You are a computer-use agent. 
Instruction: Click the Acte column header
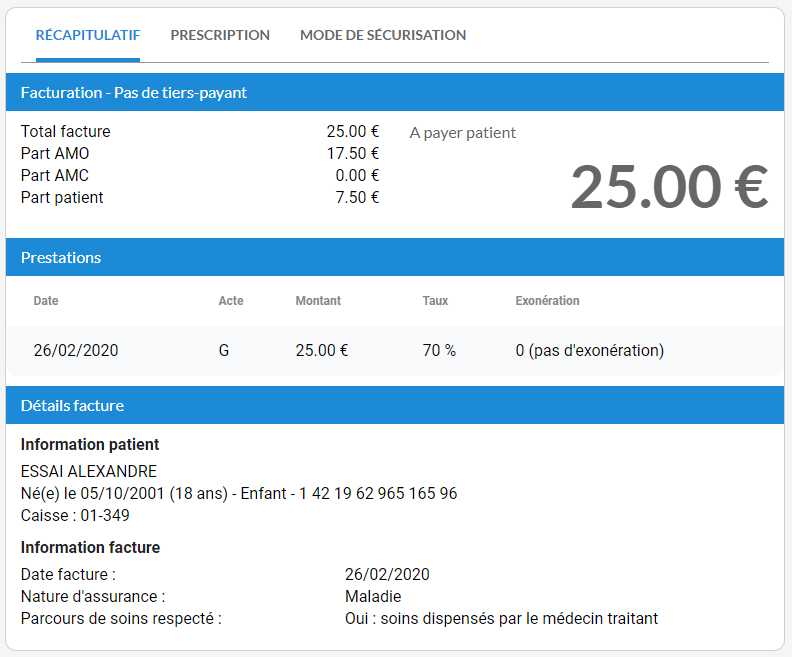point(231,301)
